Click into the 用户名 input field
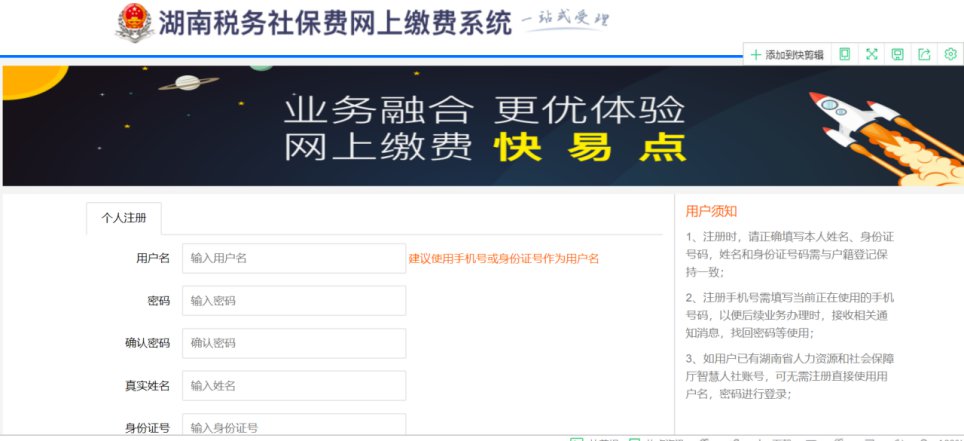964x441 pixels. click(294, 258)
